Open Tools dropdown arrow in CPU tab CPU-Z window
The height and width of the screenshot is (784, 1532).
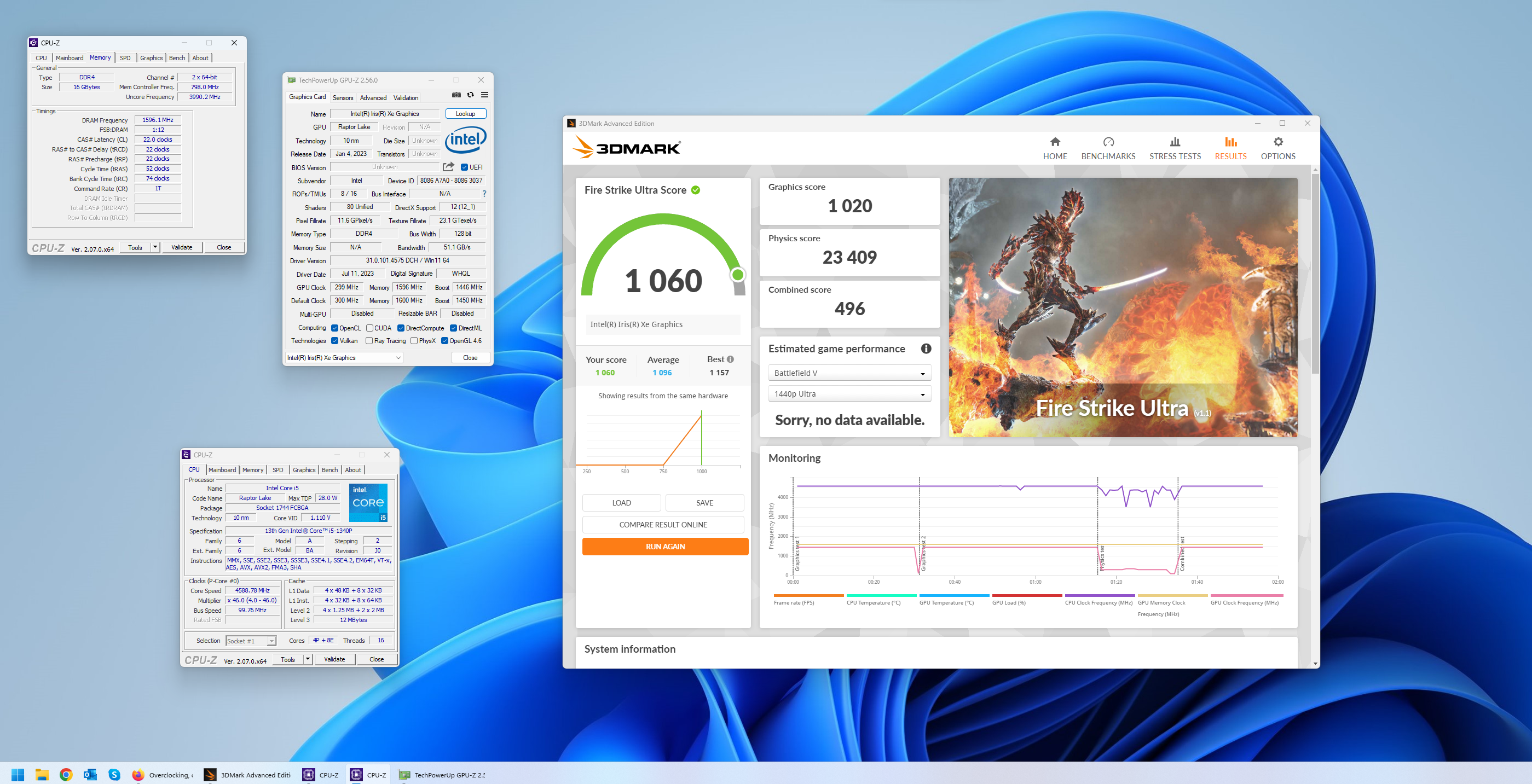[x=308, y=659]
